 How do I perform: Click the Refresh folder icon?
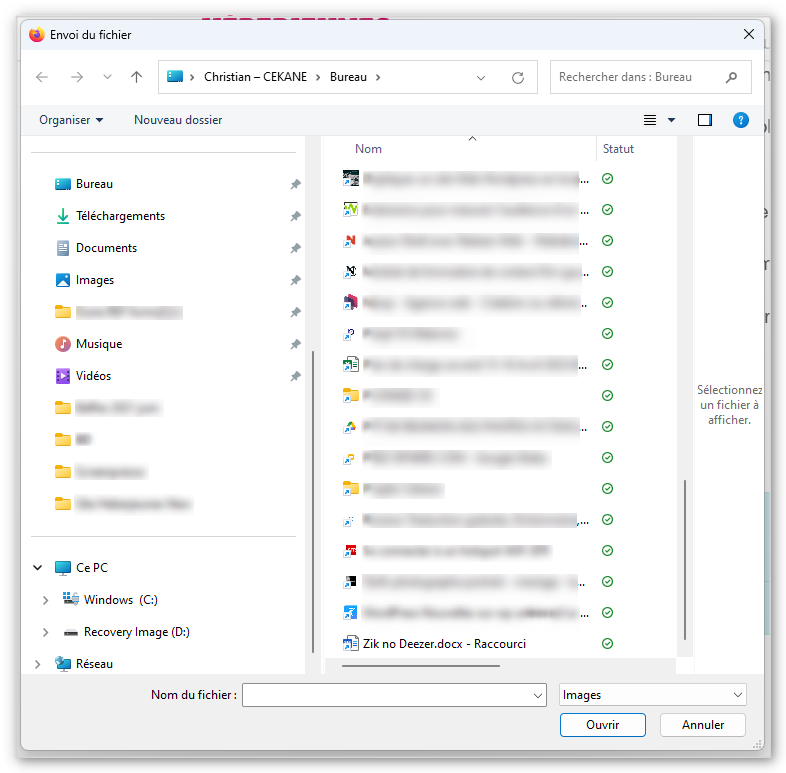click(517, 77)
